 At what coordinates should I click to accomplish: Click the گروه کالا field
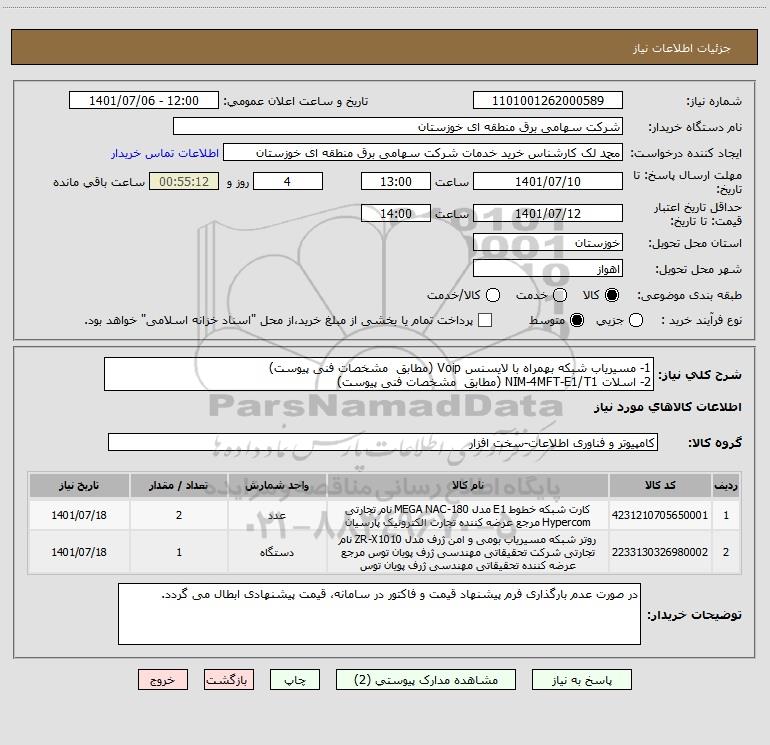(x=383, y=442)
